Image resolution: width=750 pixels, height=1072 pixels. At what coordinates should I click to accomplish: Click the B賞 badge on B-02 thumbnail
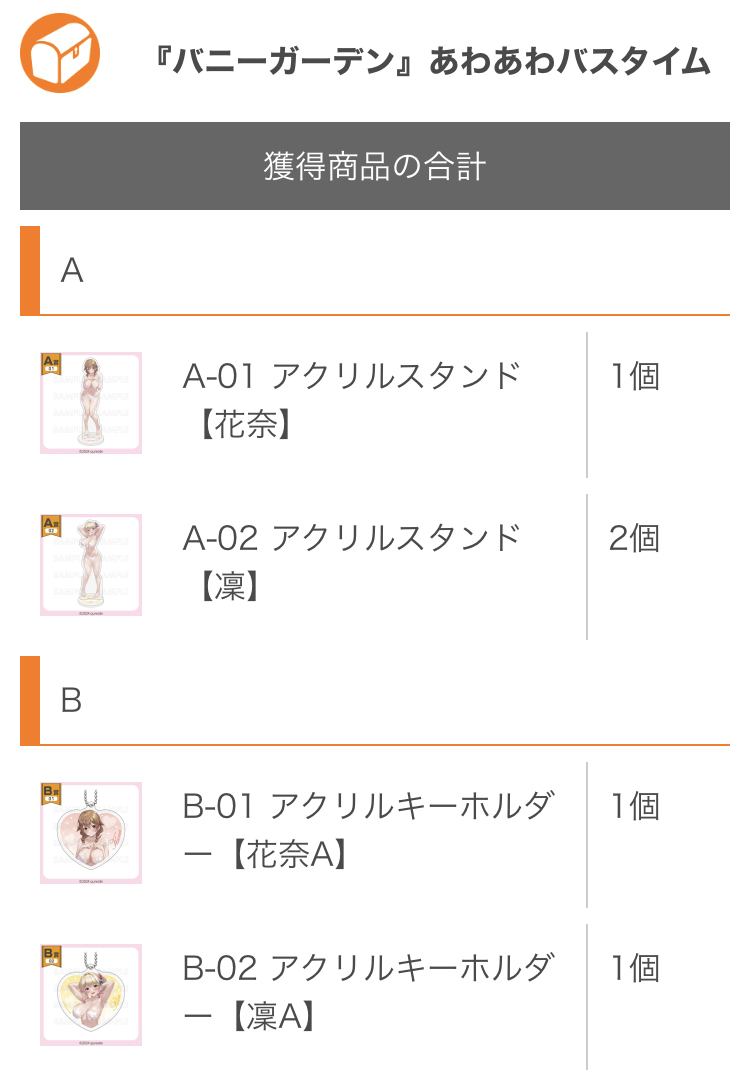tap(50, 955)
